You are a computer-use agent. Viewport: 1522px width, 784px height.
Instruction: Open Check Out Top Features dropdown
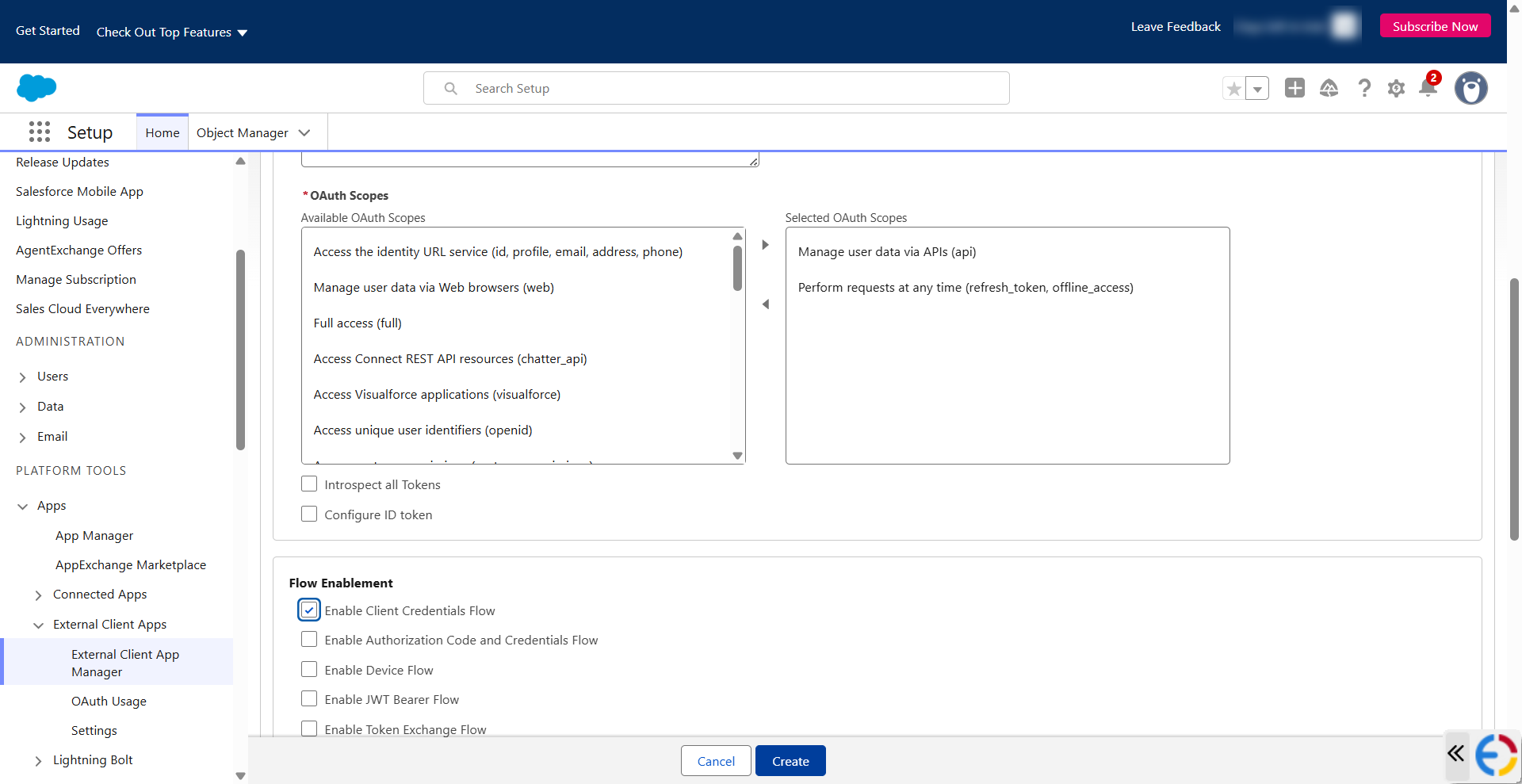coord(172,33)
